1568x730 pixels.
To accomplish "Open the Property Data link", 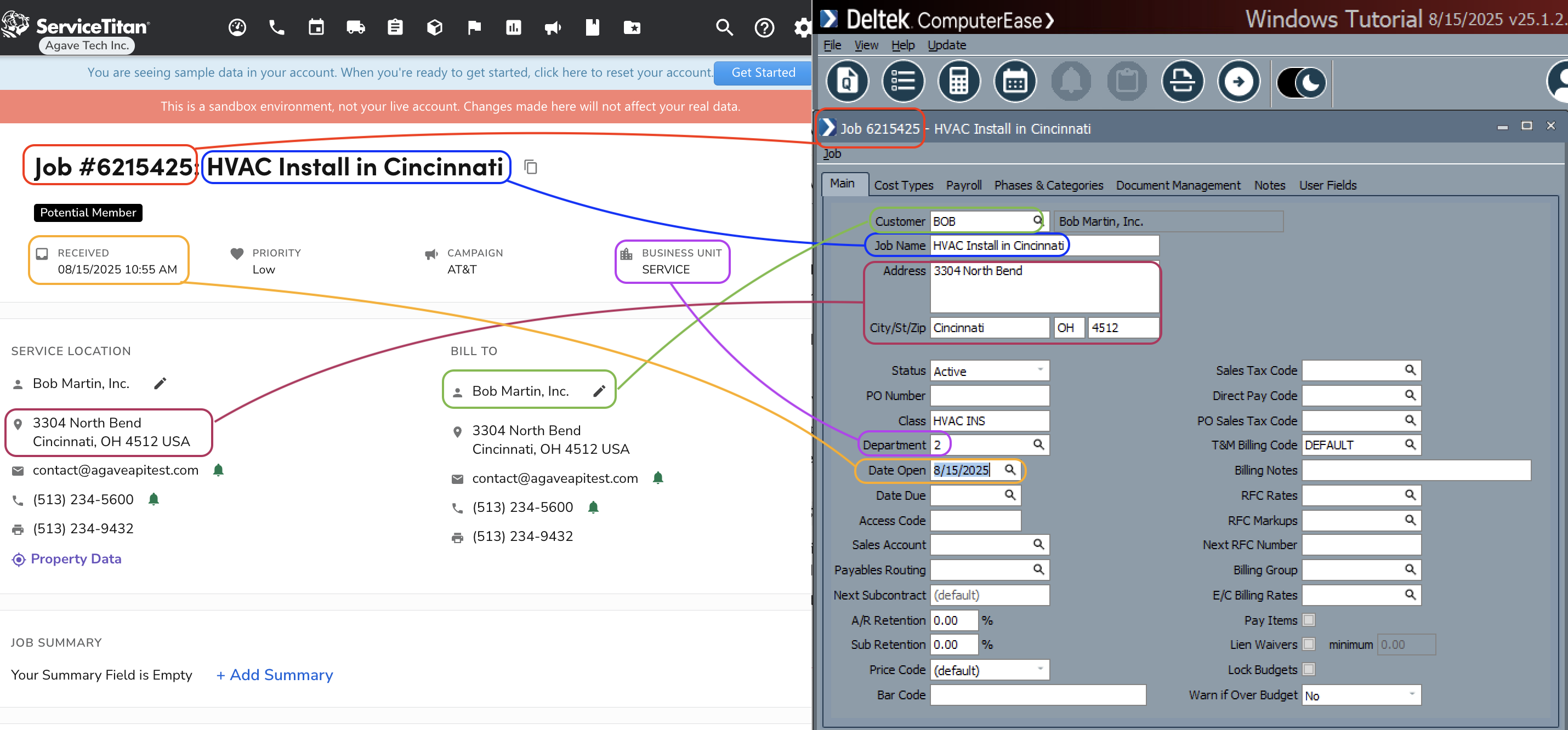I will (x=67, y=558).
